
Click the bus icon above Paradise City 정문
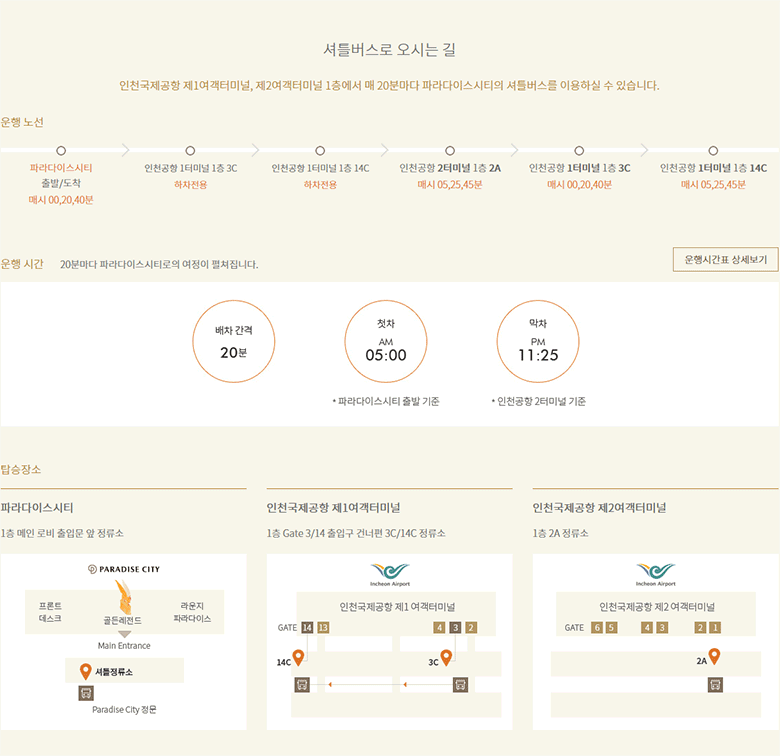click(x=86, y=693)
